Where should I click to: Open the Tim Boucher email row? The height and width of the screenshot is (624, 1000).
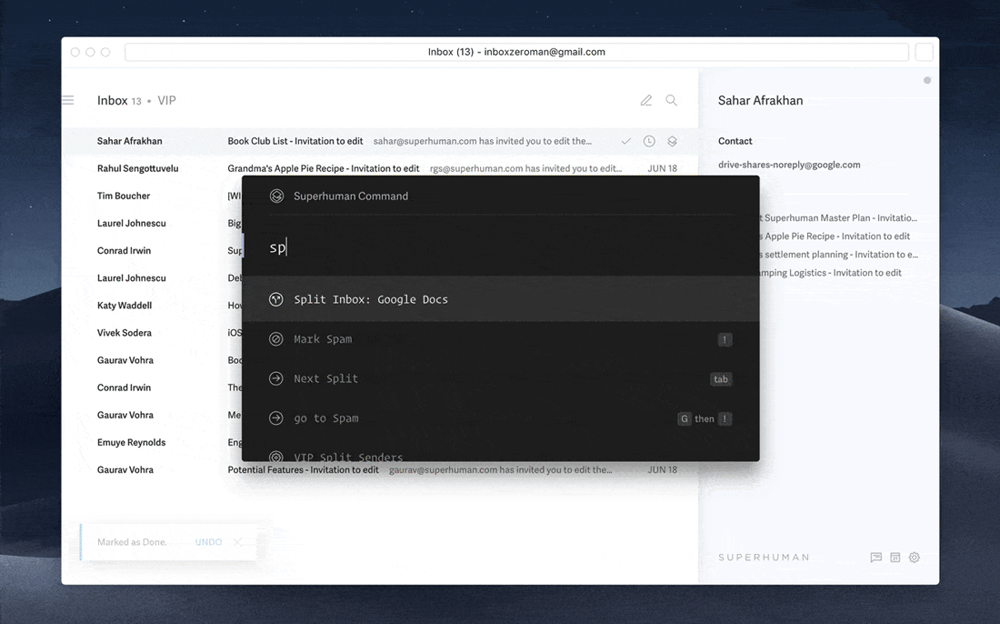(x=152, y=196)
